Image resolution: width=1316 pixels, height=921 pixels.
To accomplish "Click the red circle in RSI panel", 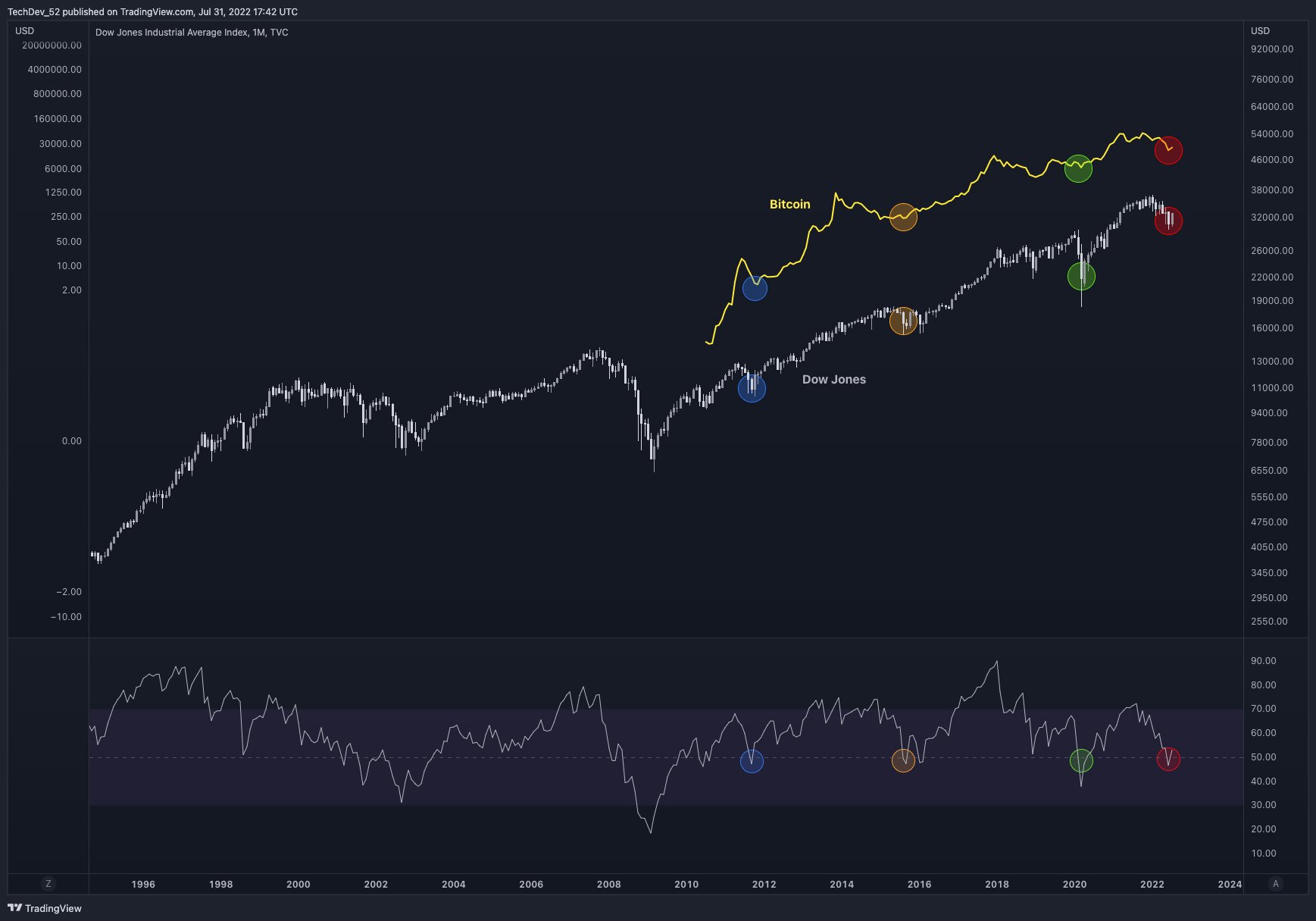I will (1168, 759).
